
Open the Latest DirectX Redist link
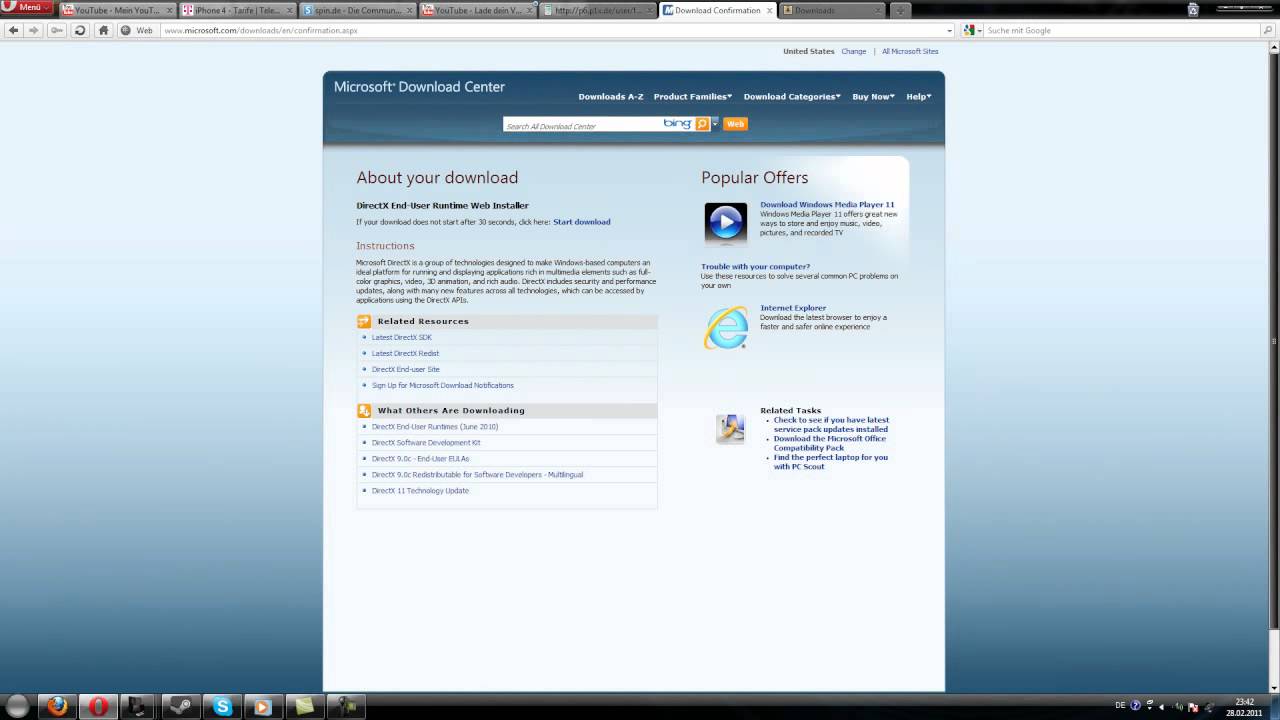(405, 354)
